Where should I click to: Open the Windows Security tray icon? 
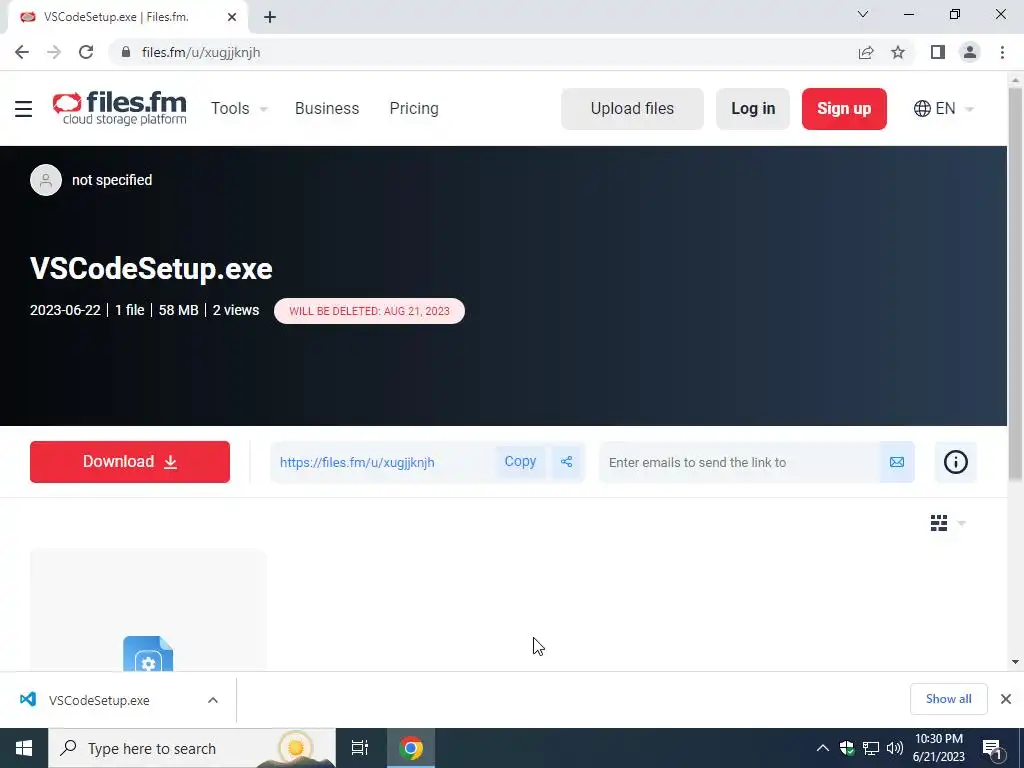tap(847, 748)
